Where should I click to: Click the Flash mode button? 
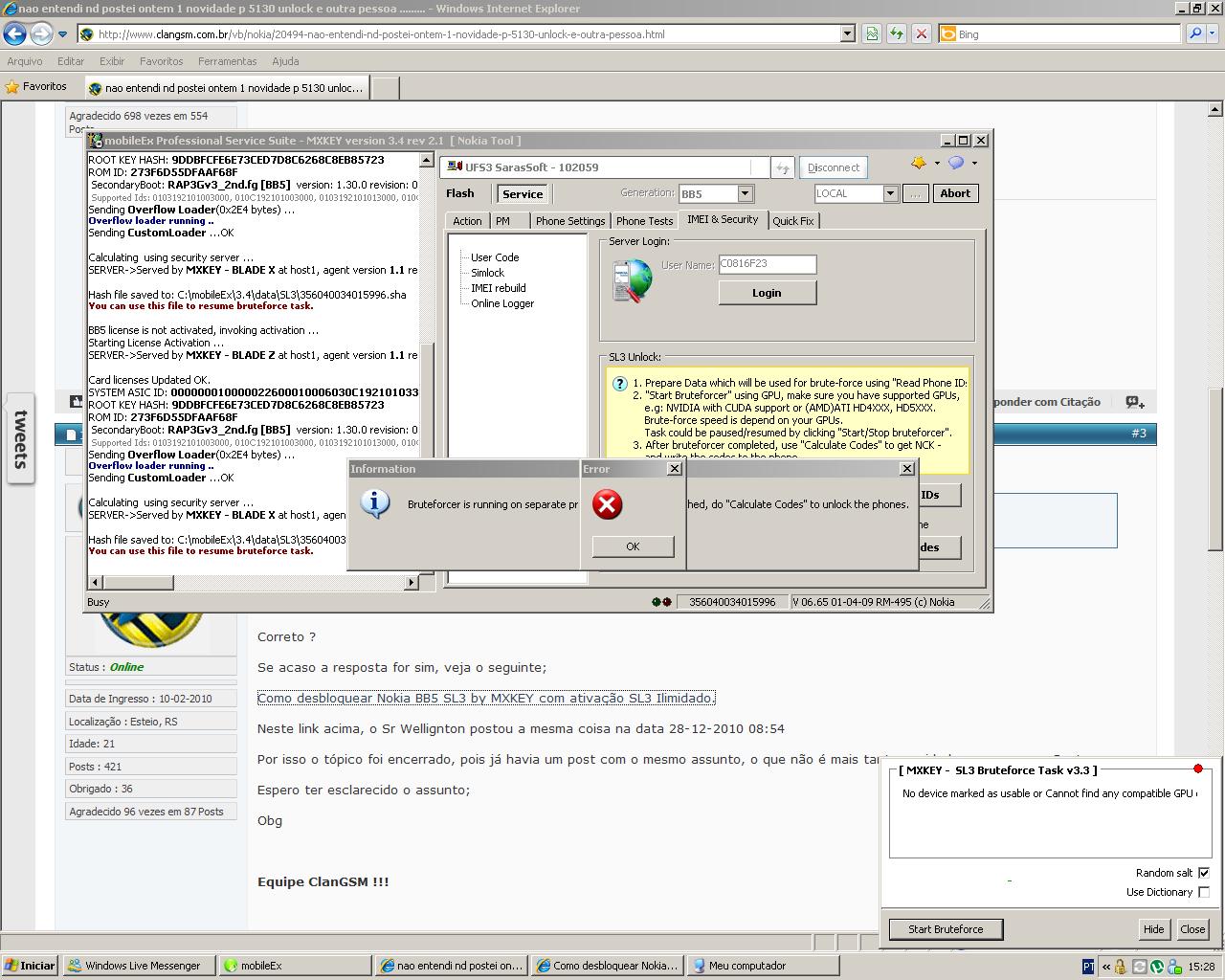pyautogui.click(x=459, y=193)
